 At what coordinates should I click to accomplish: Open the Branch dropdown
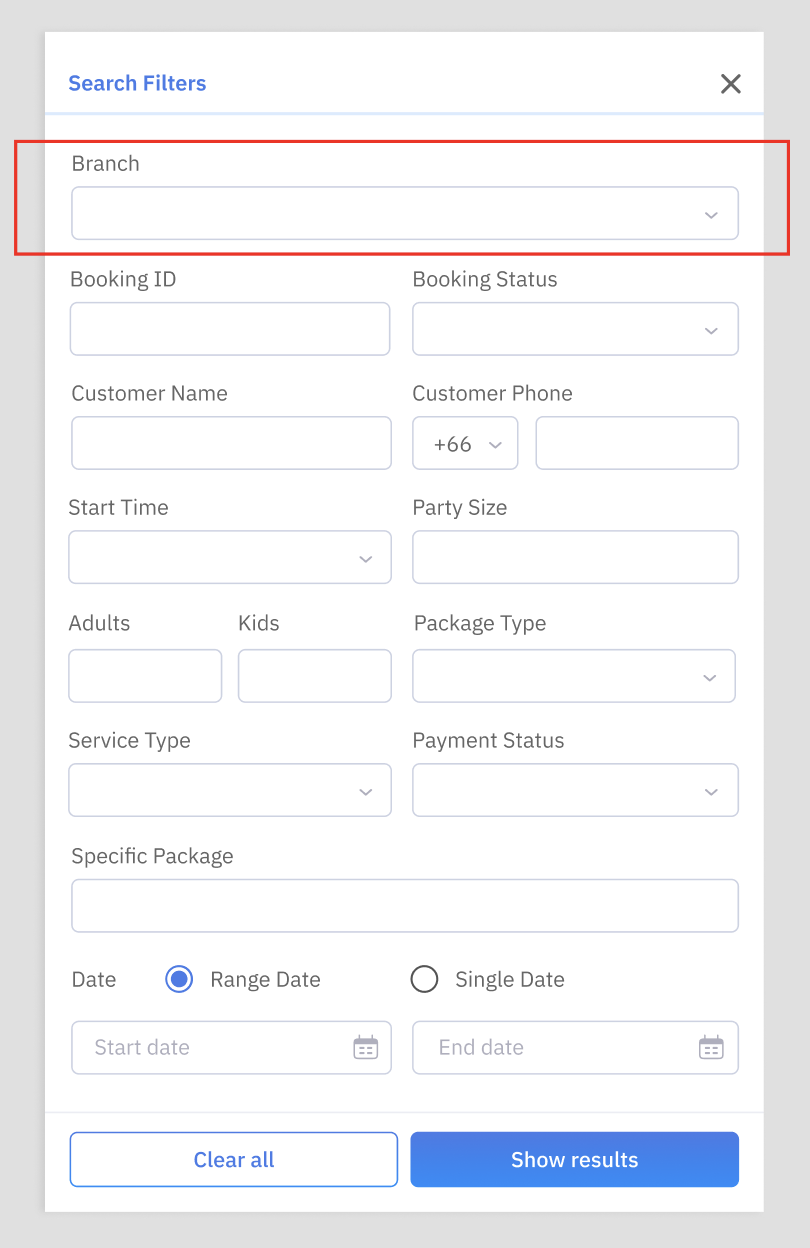[405, 213]
